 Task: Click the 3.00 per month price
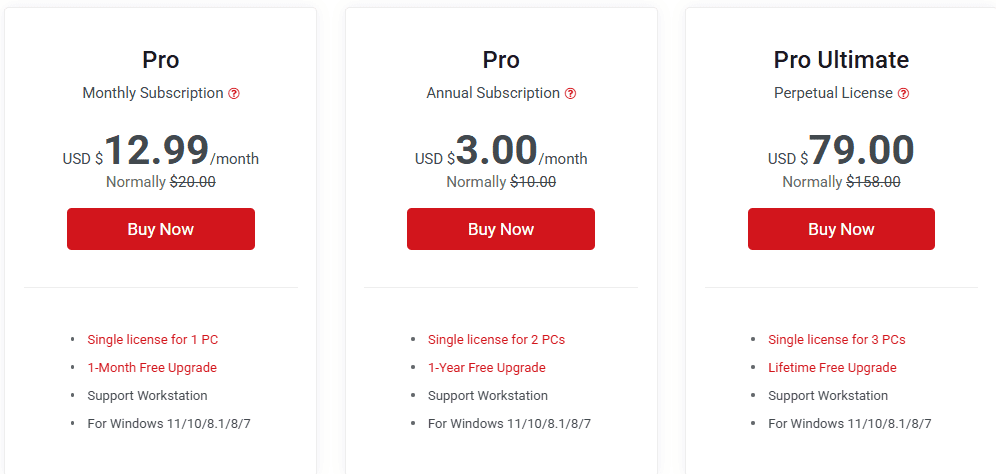point(497,151)
